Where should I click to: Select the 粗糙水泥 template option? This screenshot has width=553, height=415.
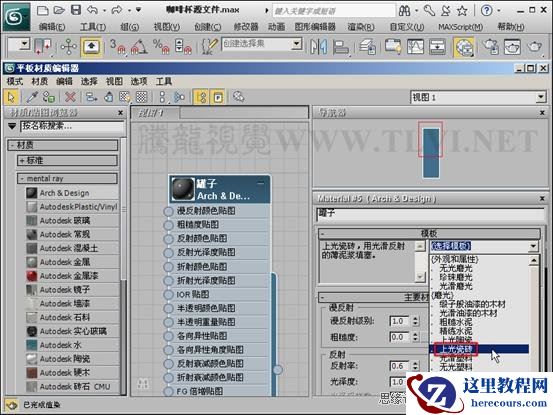tap(456, 322)
